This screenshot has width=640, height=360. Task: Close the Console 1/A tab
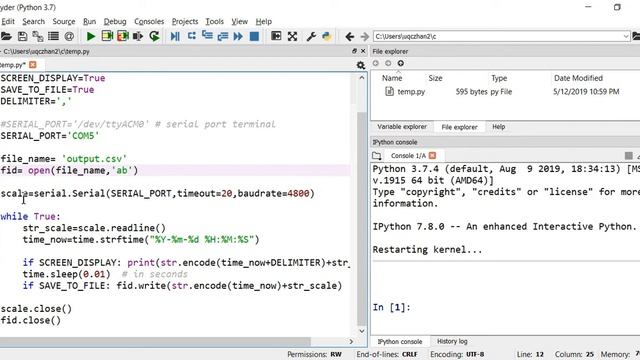[433, 156]
